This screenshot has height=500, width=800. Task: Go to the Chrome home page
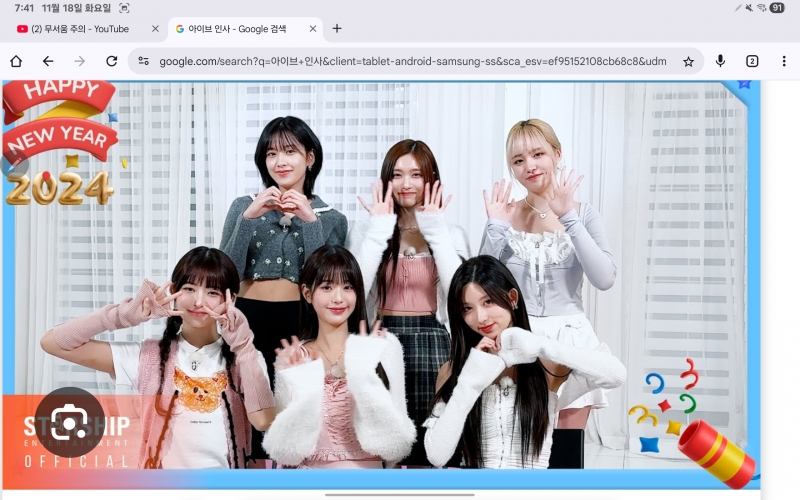coord(16,61)
